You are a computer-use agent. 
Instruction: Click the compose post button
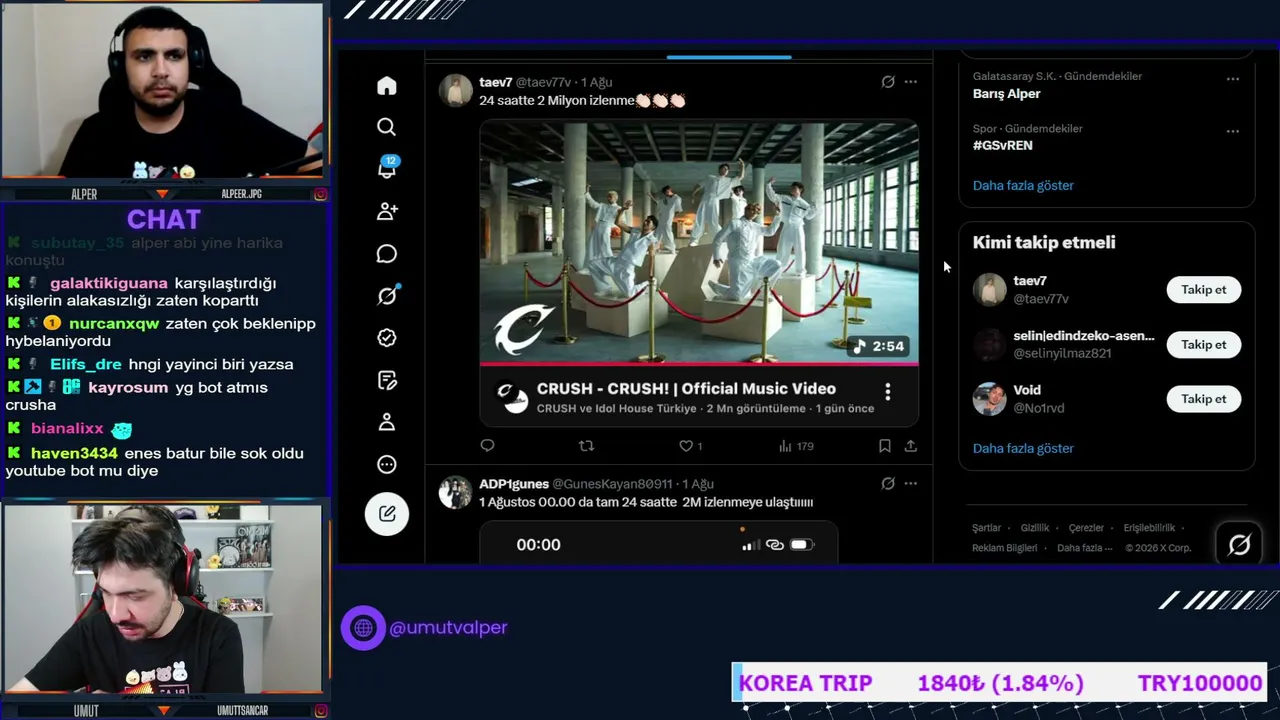pos(387,514)
